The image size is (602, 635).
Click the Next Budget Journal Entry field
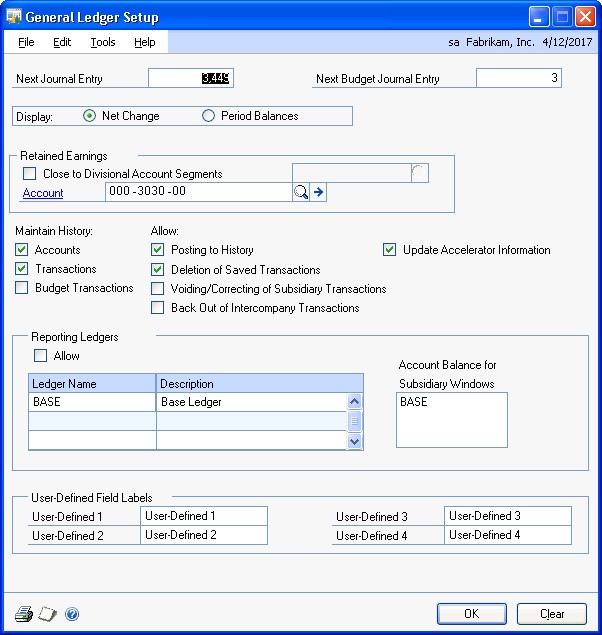pyautogui.click(x=519, y=78)
